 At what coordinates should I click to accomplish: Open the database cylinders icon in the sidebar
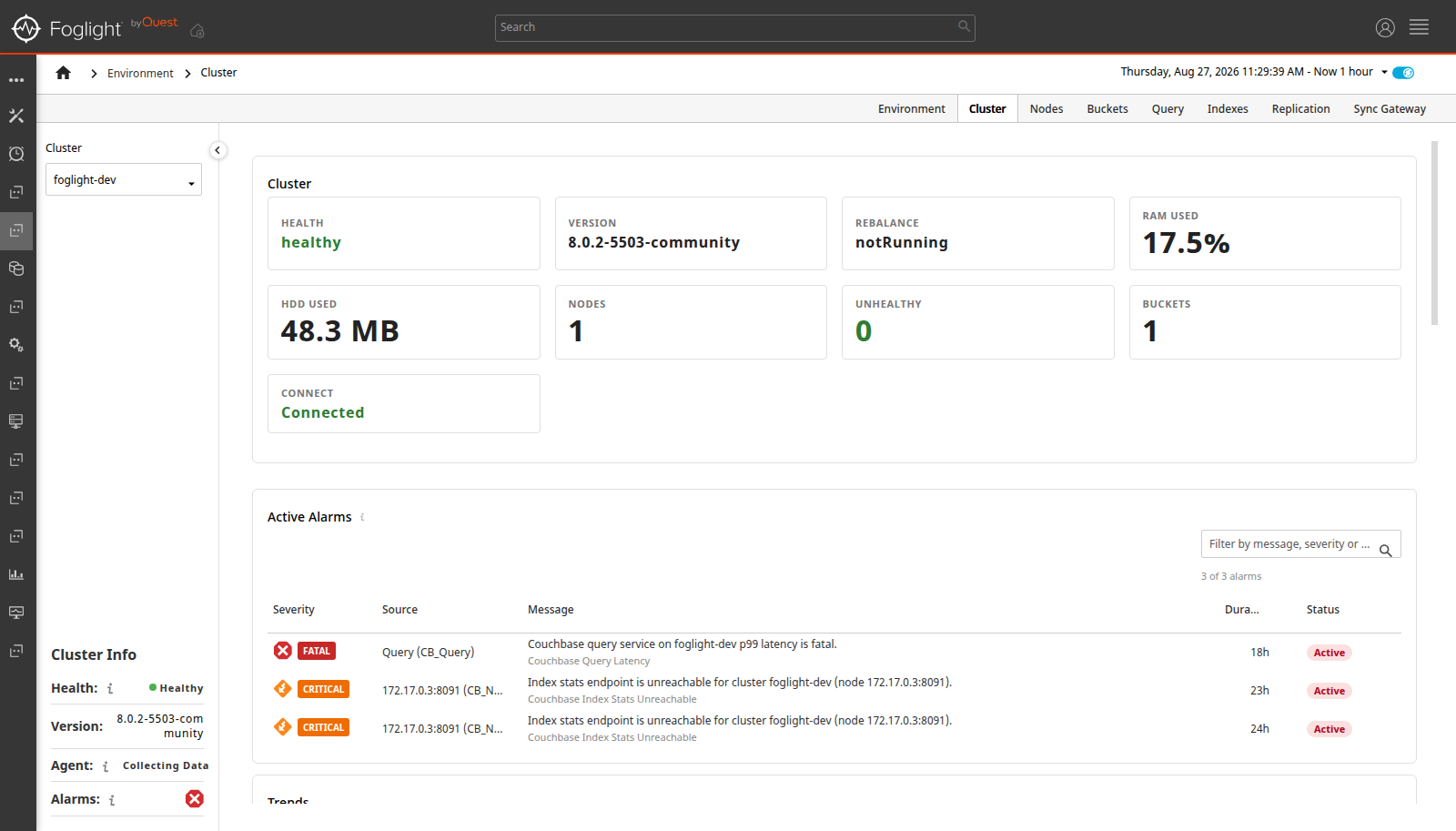pos(16,269)
